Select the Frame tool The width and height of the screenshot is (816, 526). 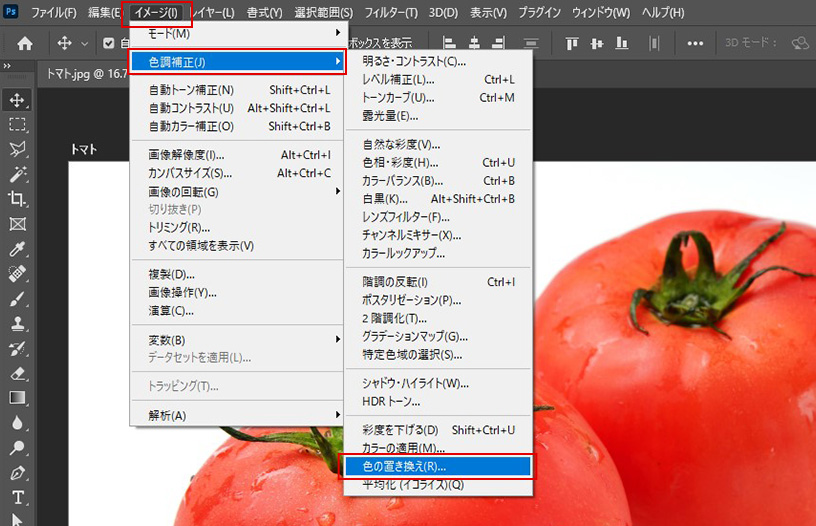click(x=17, y=224)
